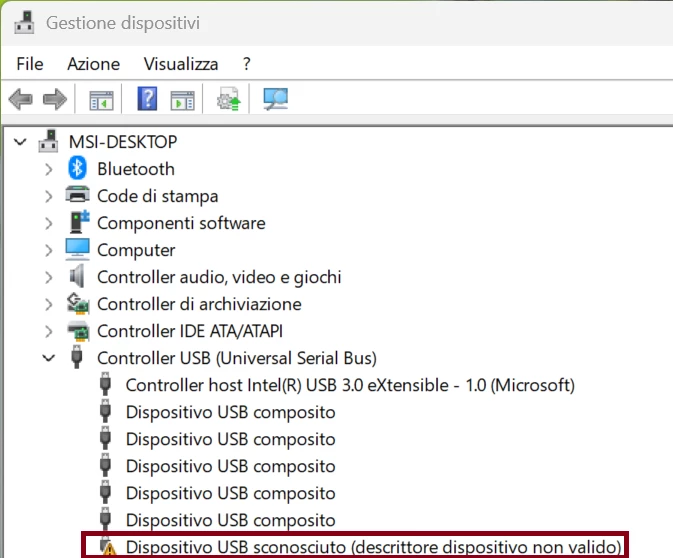Show or hide the console tree toolbar icon
673x558 pixels.
pyautogui.click(x=101, y=100)
